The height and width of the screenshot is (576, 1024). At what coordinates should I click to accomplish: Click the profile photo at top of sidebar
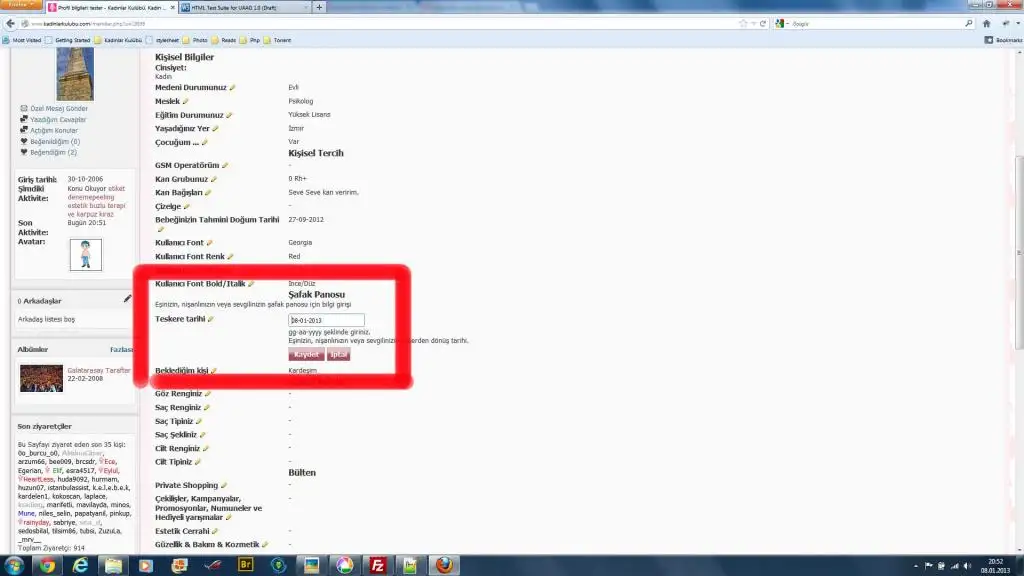(75, 74)
